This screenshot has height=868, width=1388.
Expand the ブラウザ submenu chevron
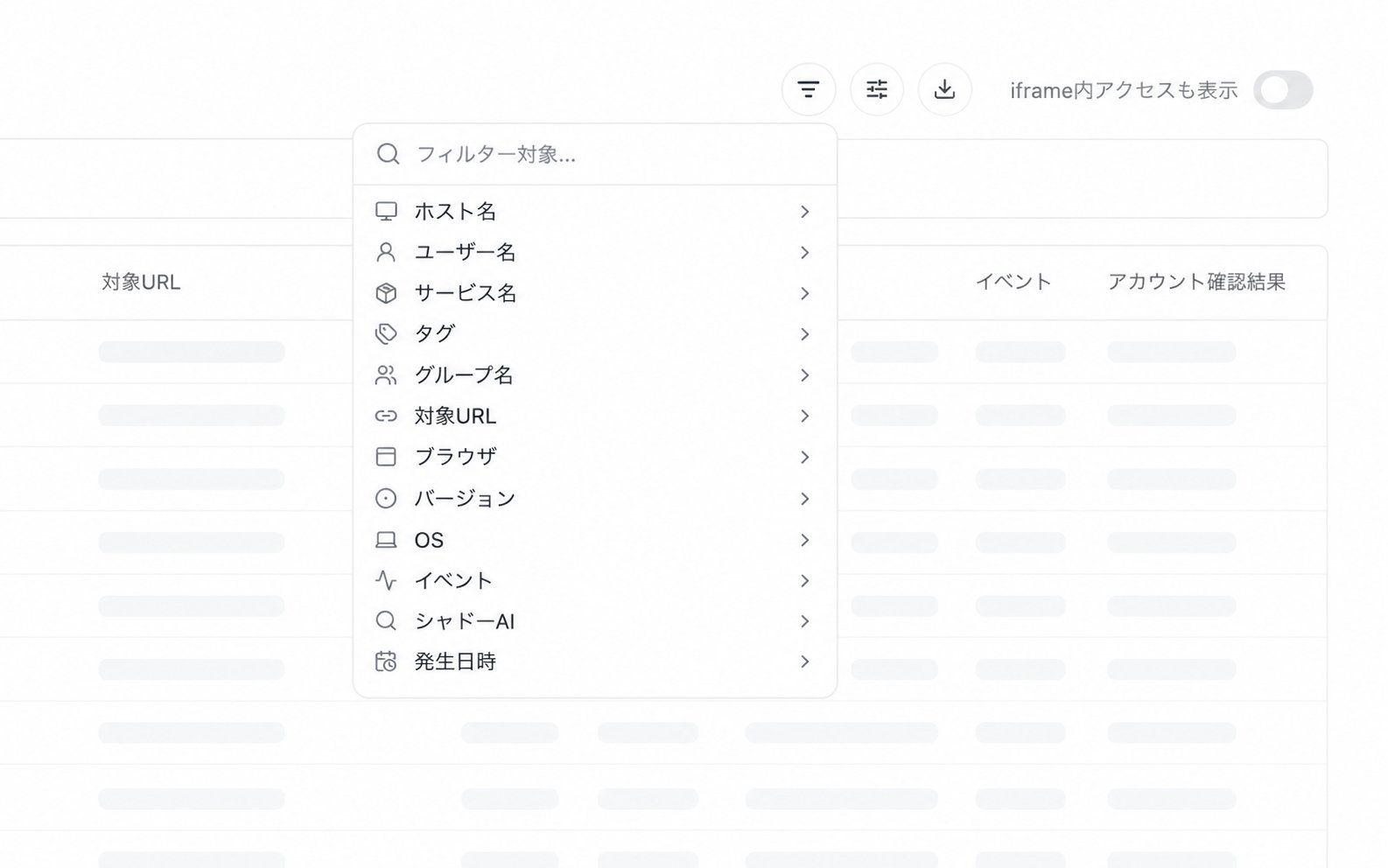click(804, 457)
